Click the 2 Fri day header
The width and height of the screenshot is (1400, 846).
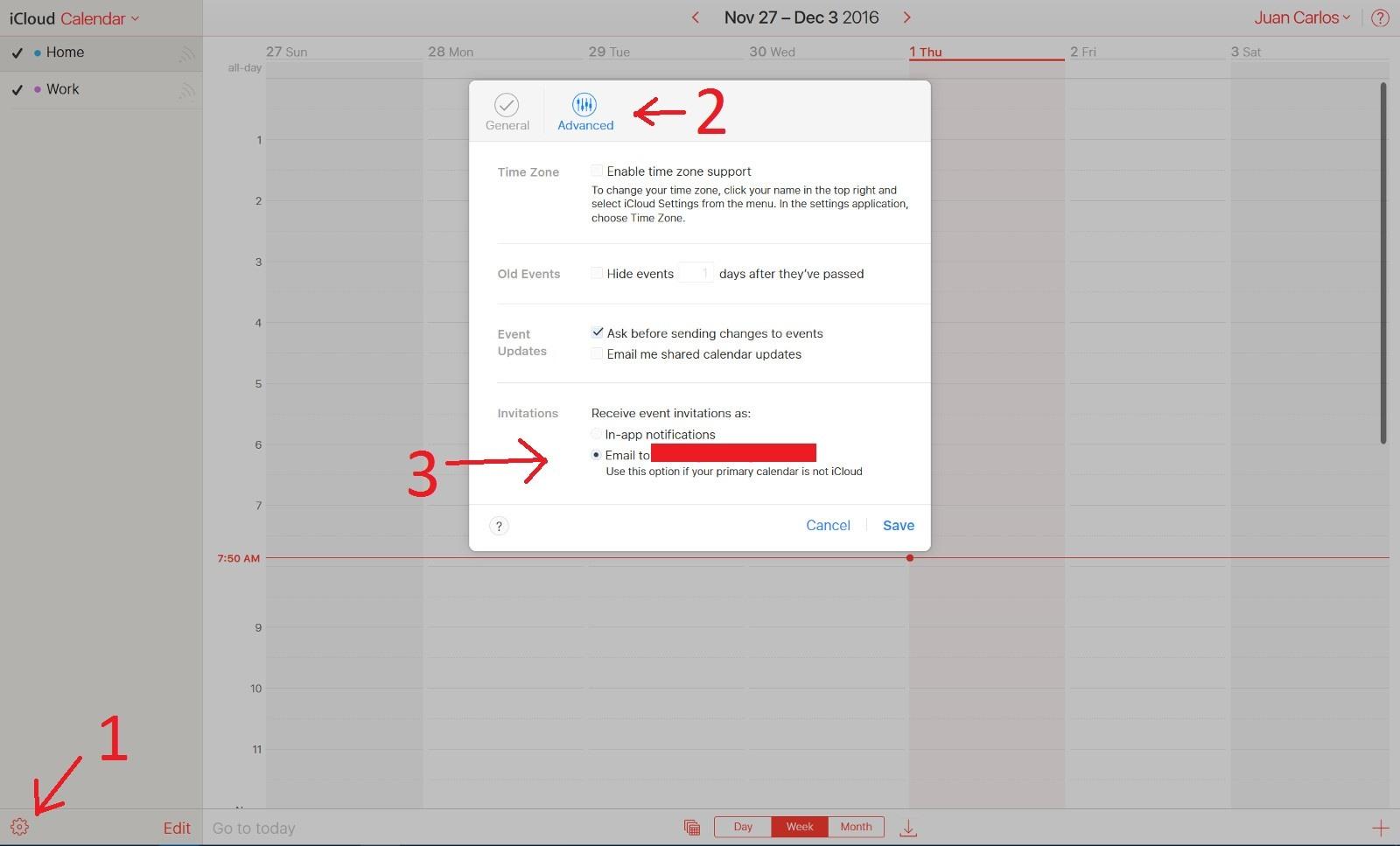coord(1083,52)
